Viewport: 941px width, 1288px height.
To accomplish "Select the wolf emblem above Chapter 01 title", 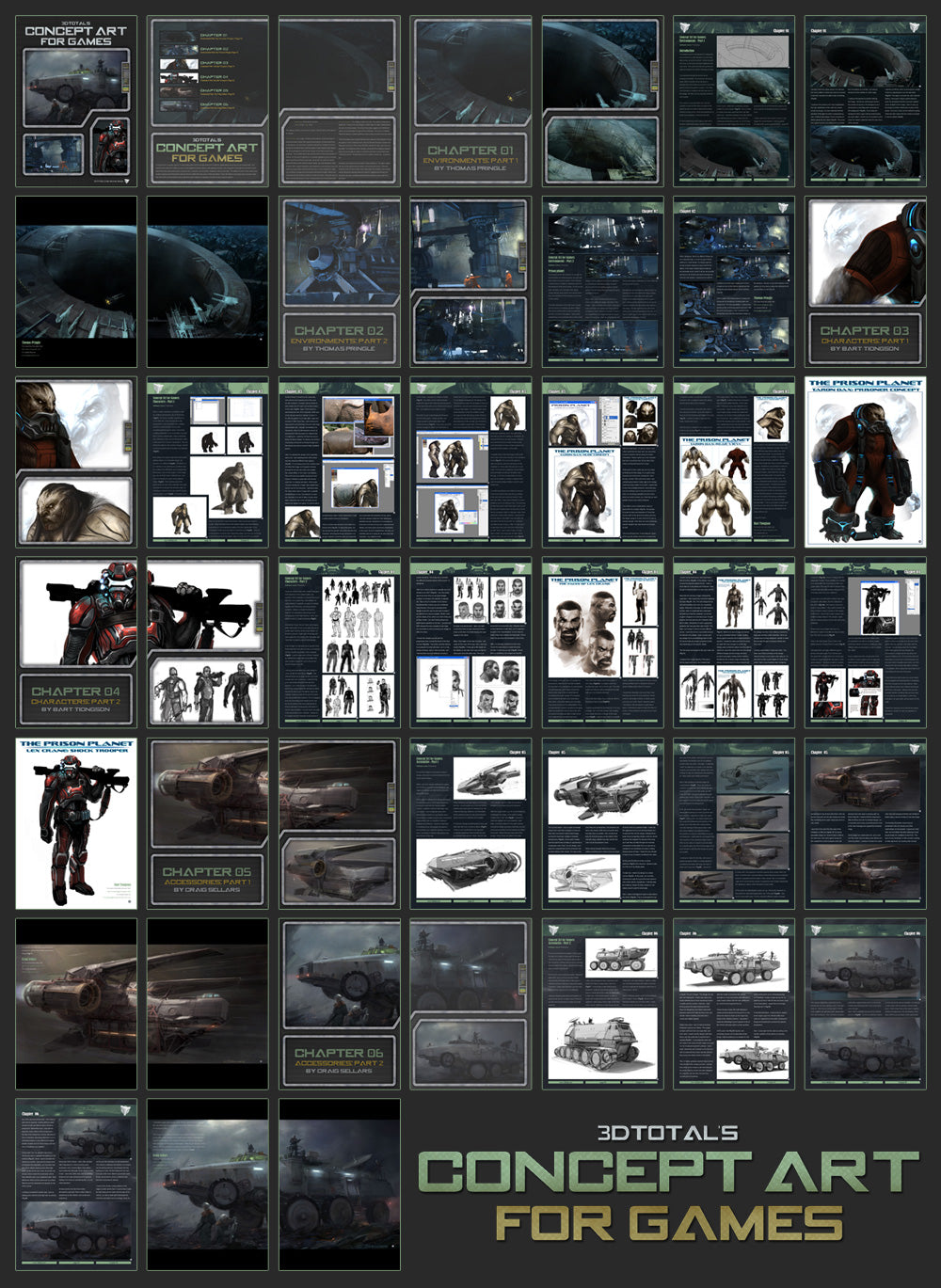I will click(x=684, y=26).
